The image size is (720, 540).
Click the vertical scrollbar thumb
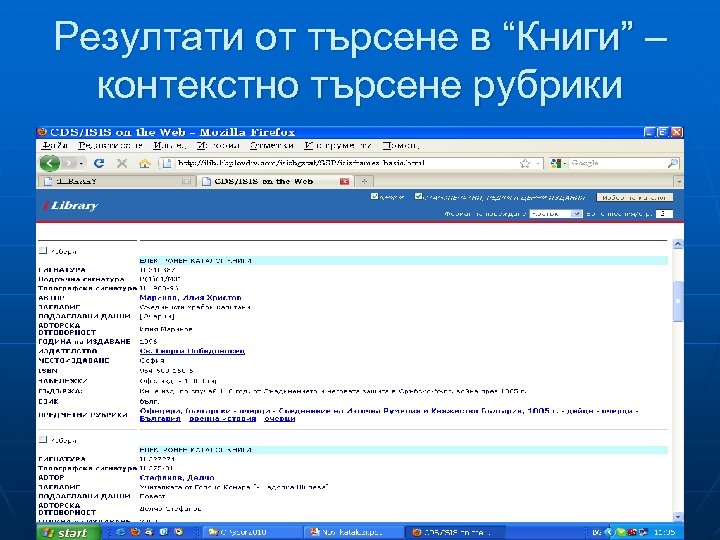click(x=678, y=301)
